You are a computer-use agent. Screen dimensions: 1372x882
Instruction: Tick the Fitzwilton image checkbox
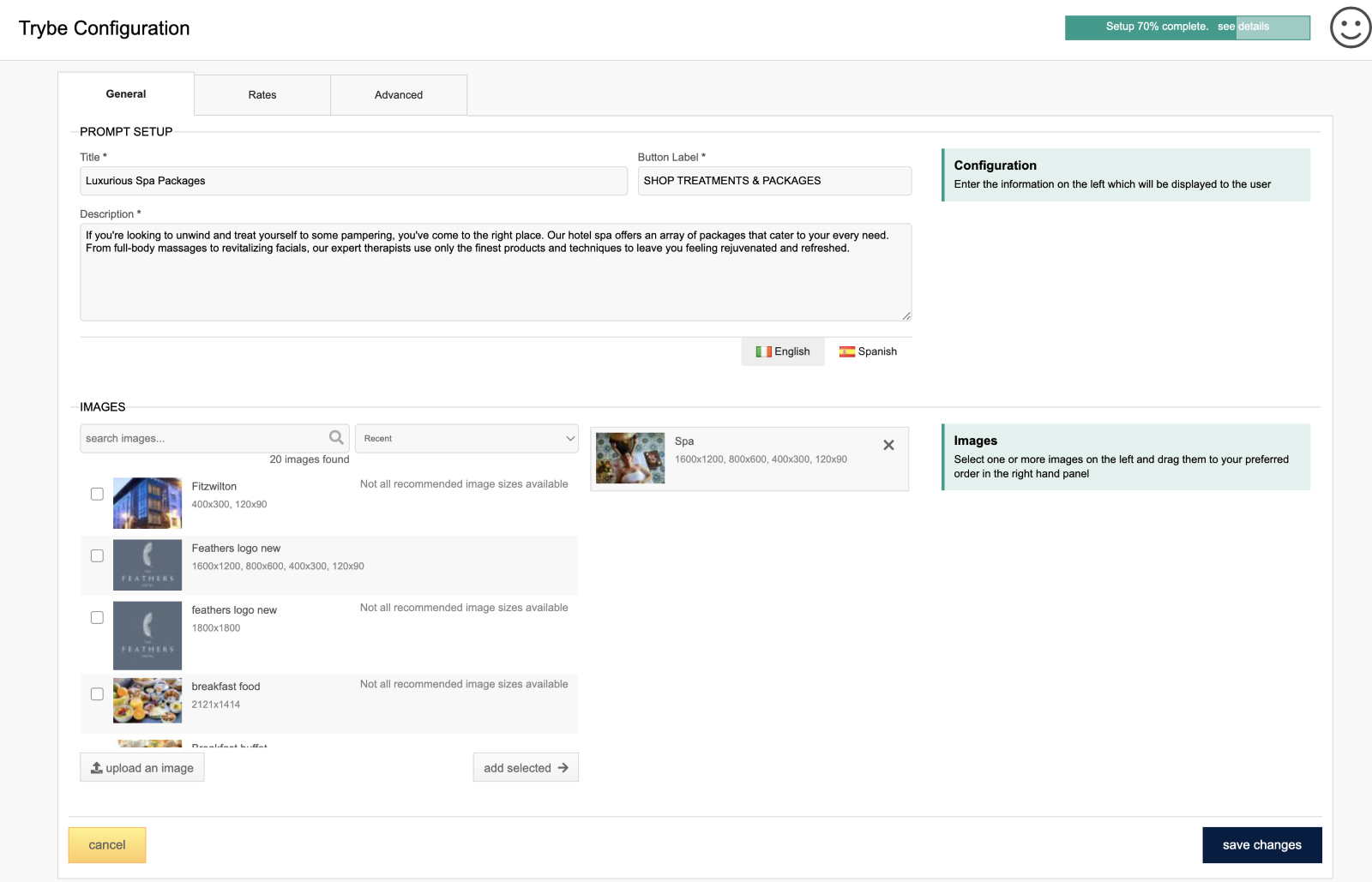[x=97, y=494]
